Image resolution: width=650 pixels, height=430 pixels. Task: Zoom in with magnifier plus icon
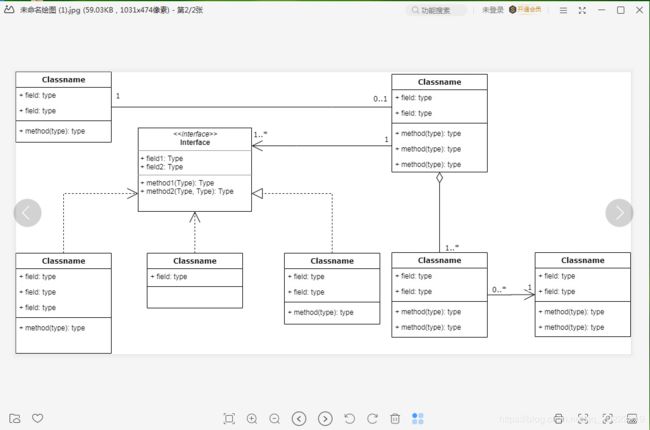pos(252,419)
